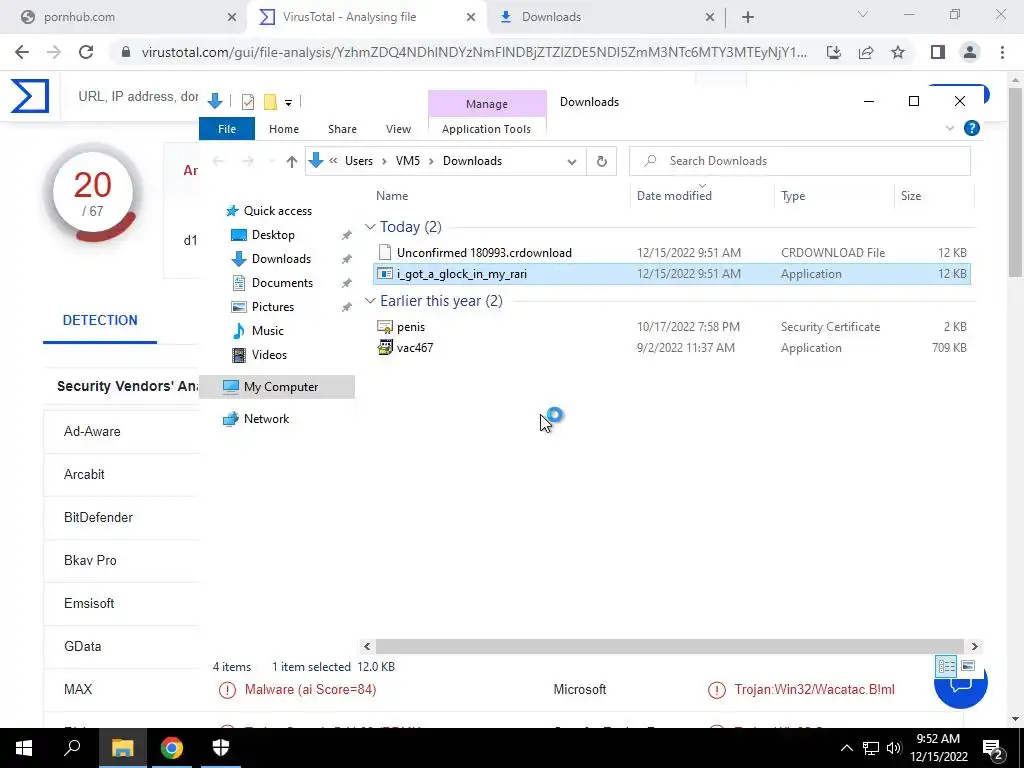This screenshot has width=1024, height=768.
Task: Open the VirusTotal logo home link
Action: [30, 96]
